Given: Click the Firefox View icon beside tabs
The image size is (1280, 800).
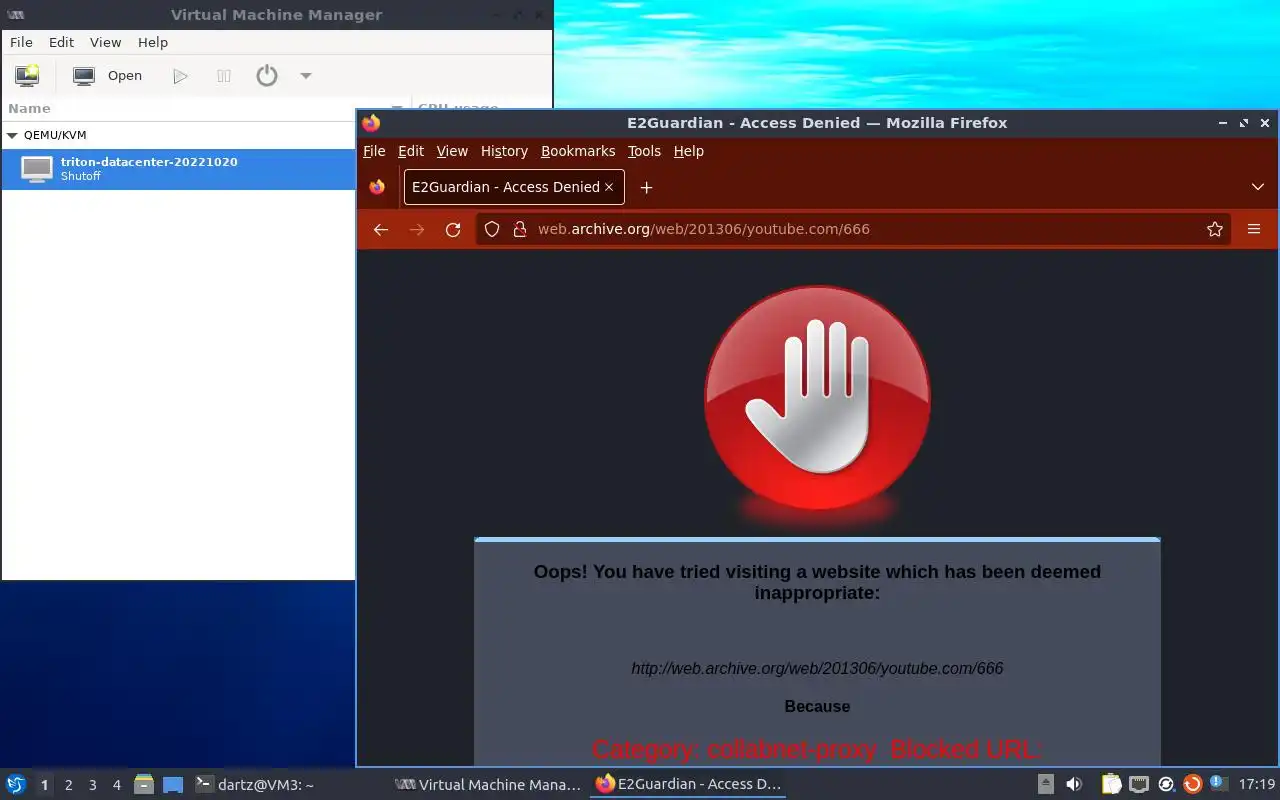Looking at the screenshot, I should (377, 187).
